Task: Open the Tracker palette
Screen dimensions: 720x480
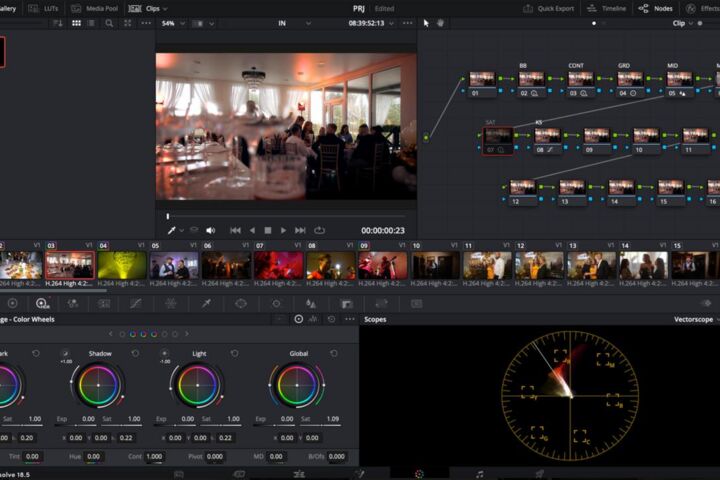Action: (276, 303)
